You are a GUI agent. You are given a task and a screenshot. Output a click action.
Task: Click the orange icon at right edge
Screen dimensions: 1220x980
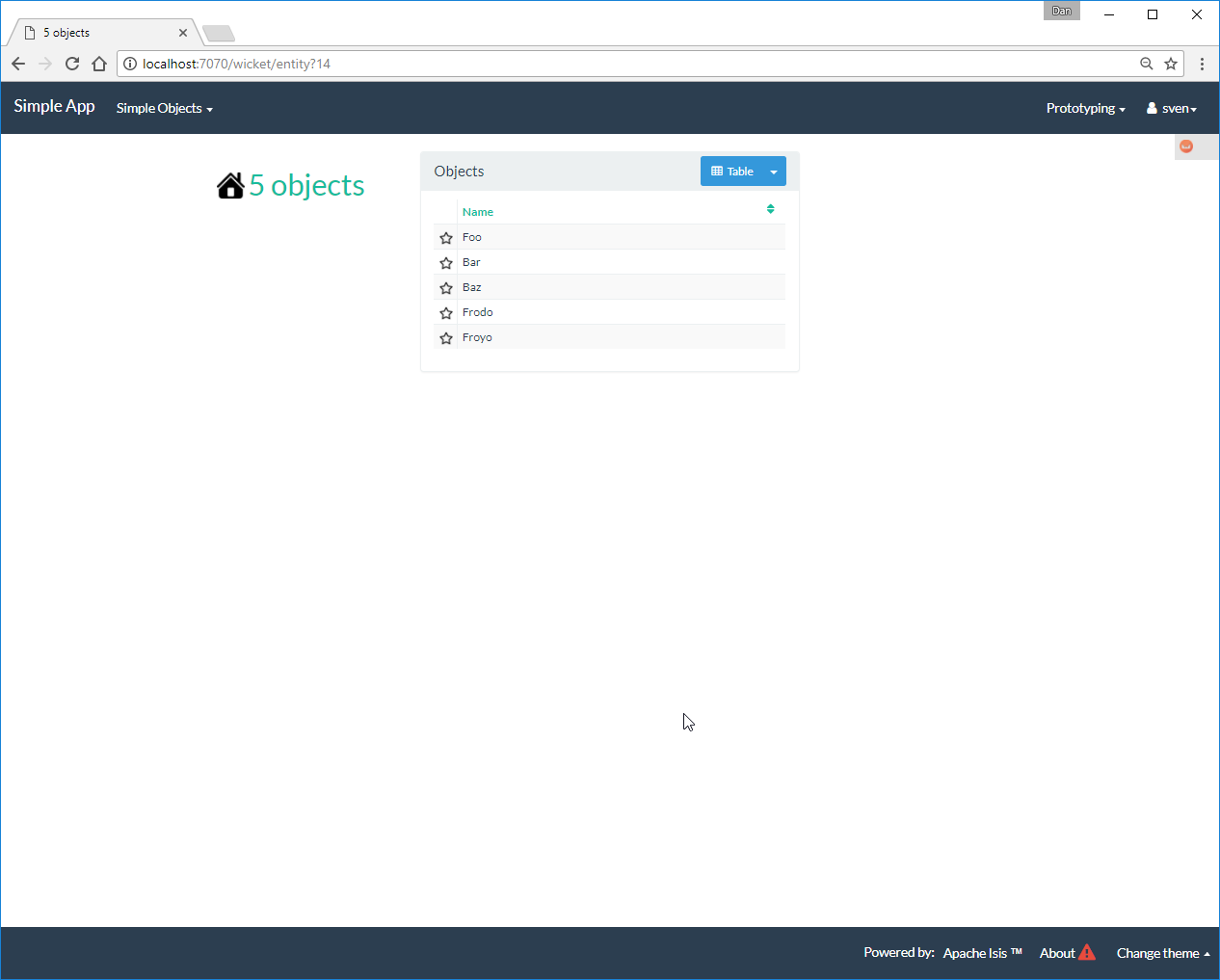(x=1186, y=146)
